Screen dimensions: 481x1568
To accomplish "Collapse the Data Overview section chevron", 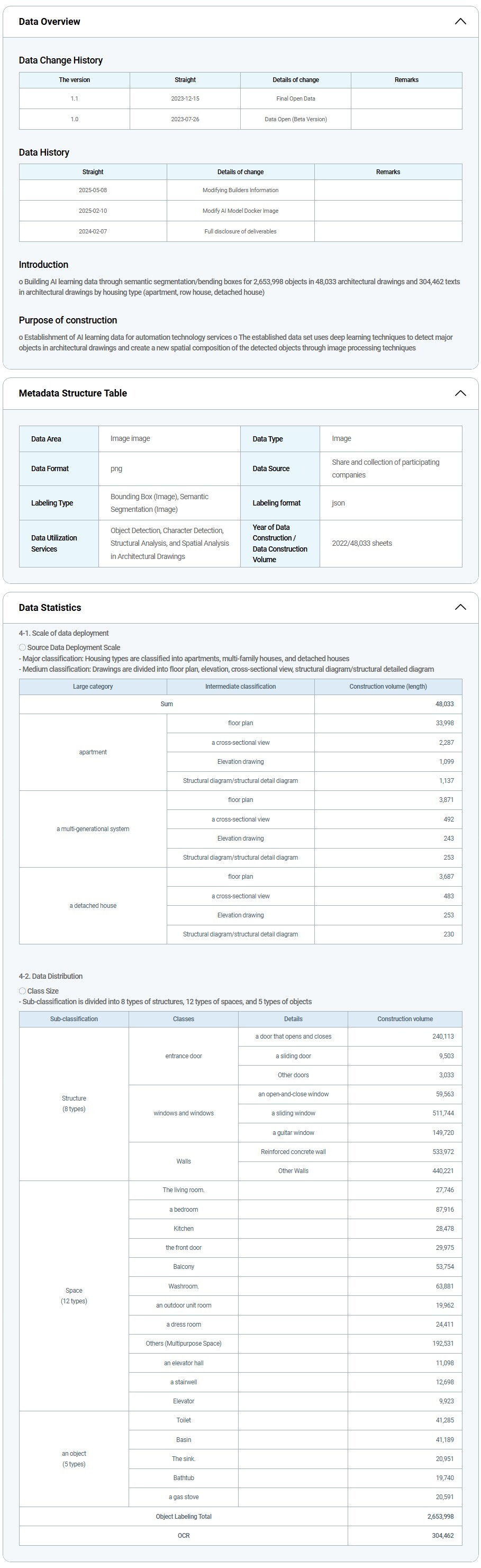I will pyautogui.click(x=460, y=22).
